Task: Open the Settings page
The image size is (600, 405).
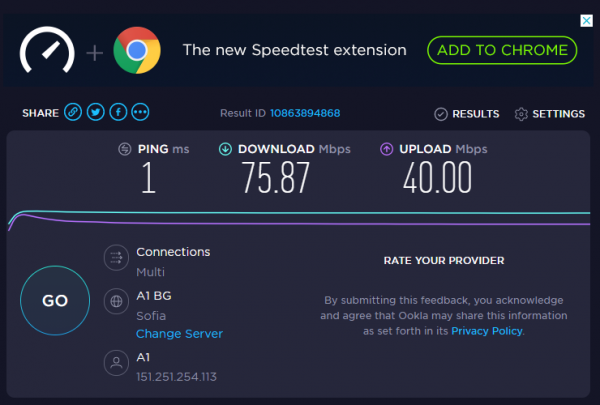Action: (x=549, y=114)
